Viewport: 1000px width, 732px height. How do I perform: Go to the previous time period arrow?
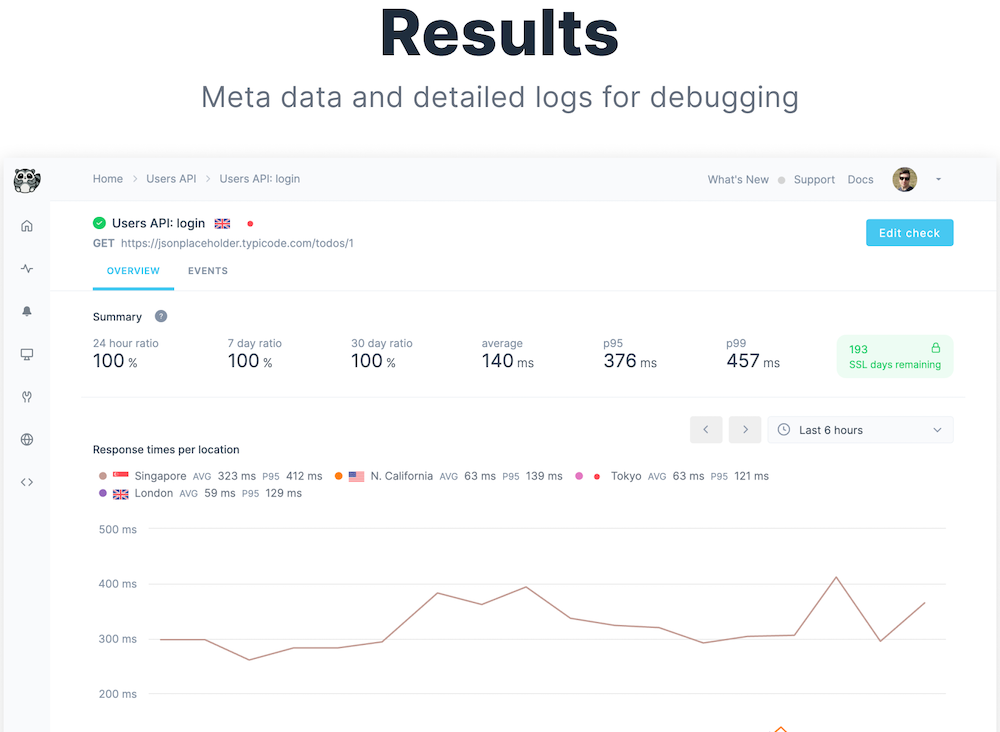tap(706, 430)
